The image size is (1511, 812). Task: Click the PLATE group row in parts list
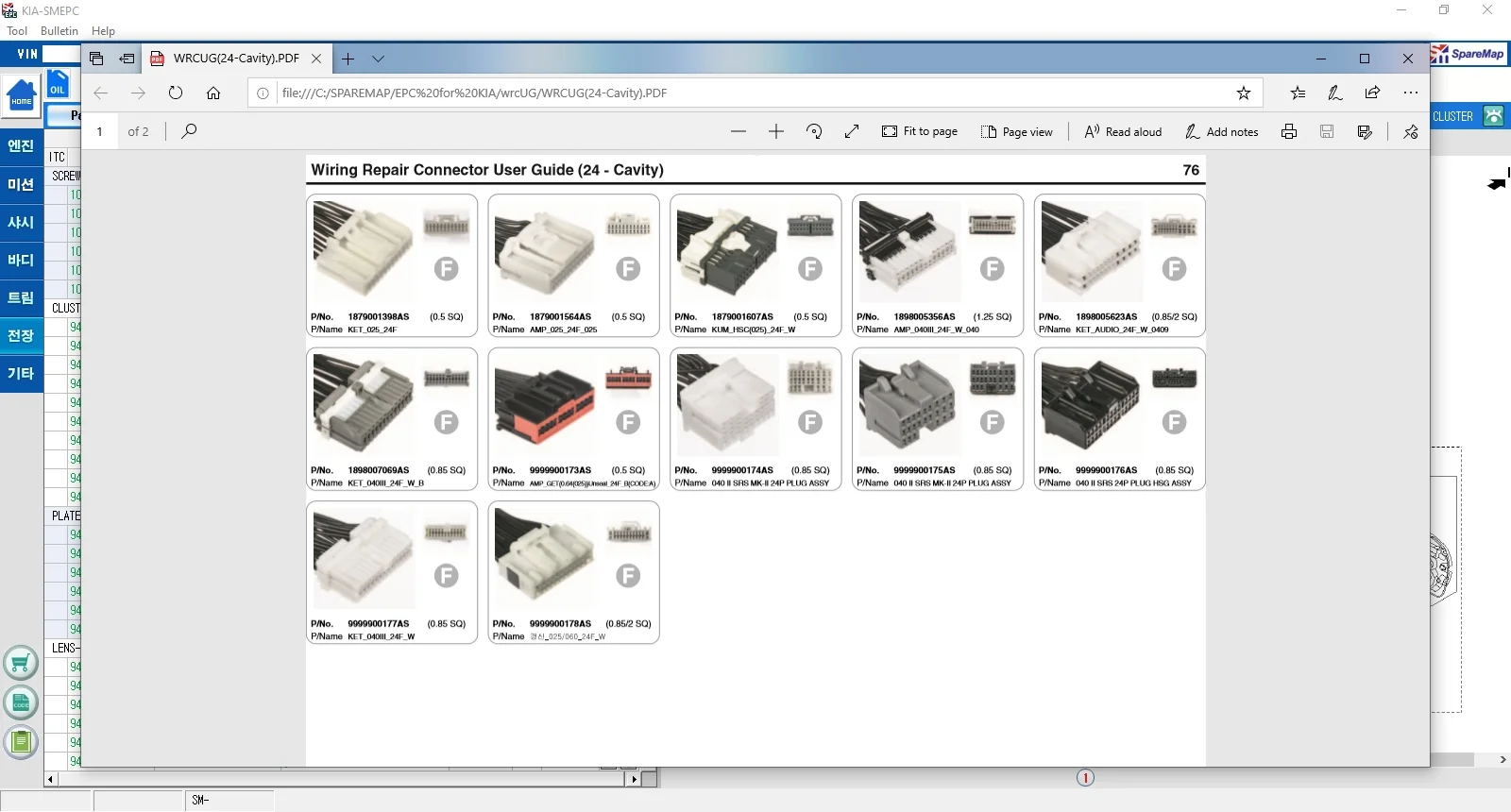tap(63, 516)
